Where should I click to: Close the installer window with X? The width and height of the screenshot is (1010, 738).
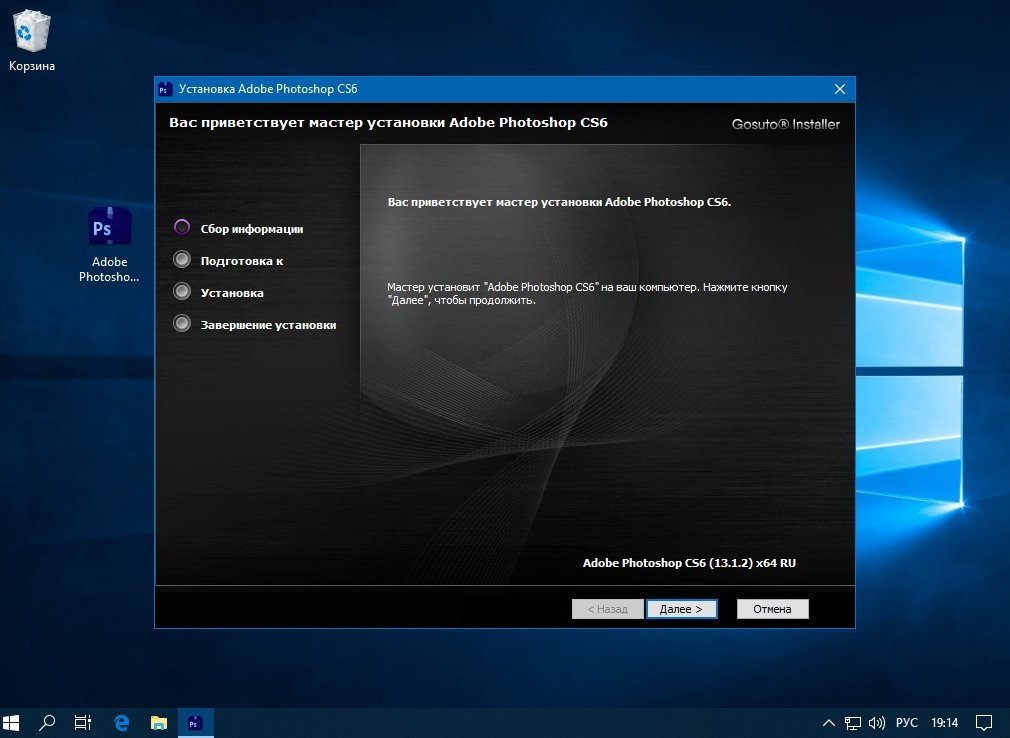(840, 90)
